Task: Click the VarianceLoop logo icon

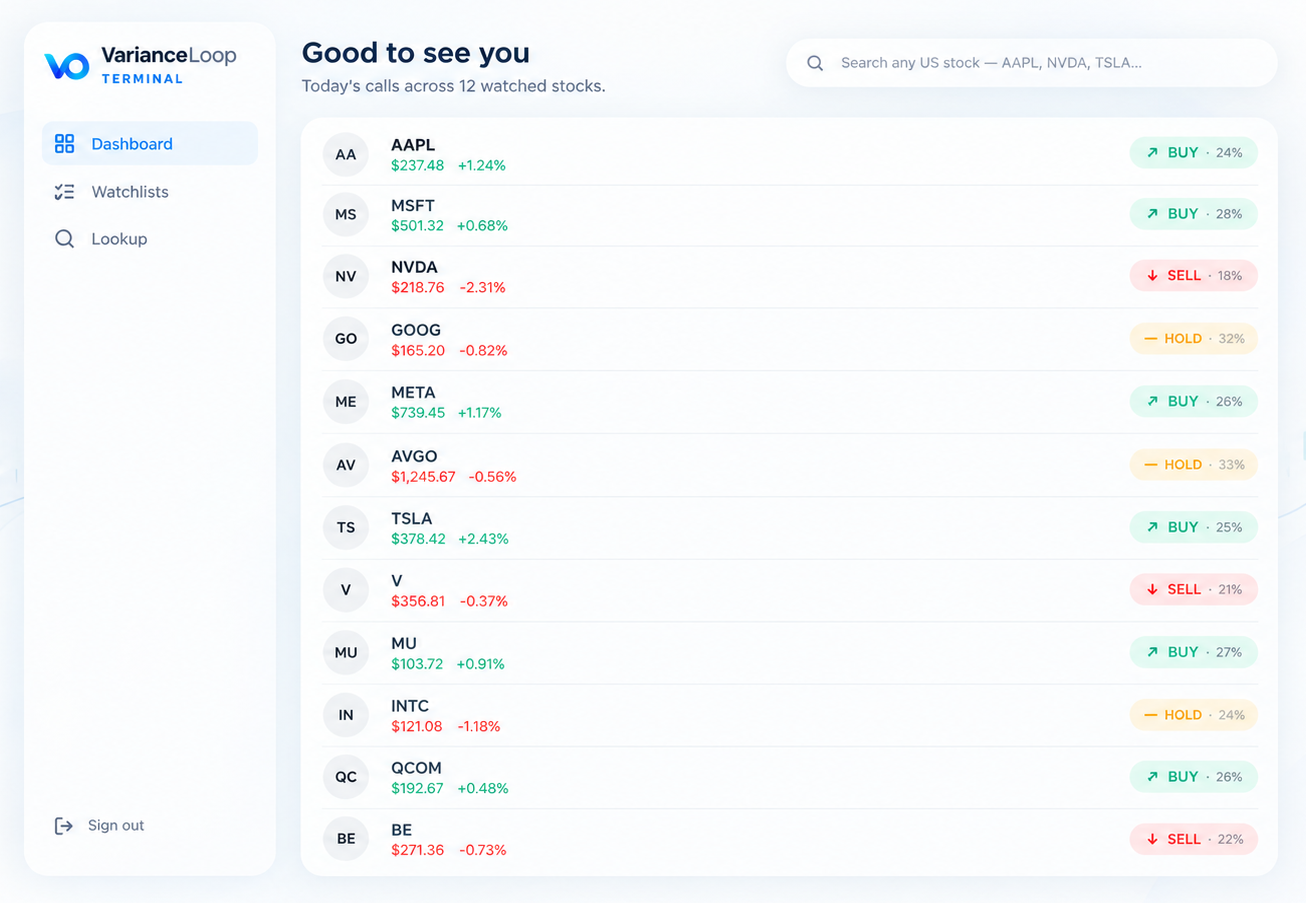Action: click(67, 65)
